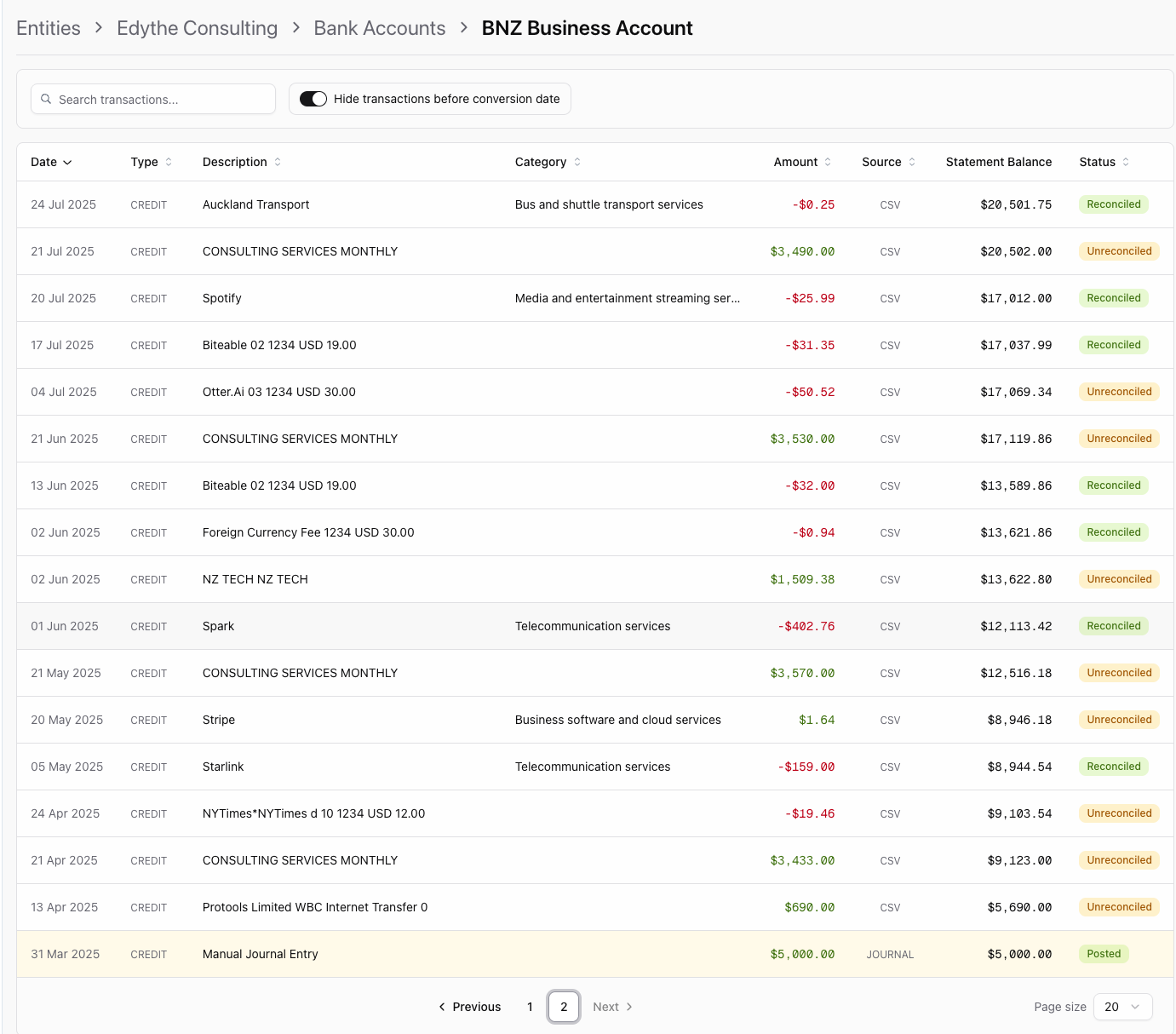Click page 2 in pagination
This screenshot has width=1176, height=1034.
tap(564, 1007)
